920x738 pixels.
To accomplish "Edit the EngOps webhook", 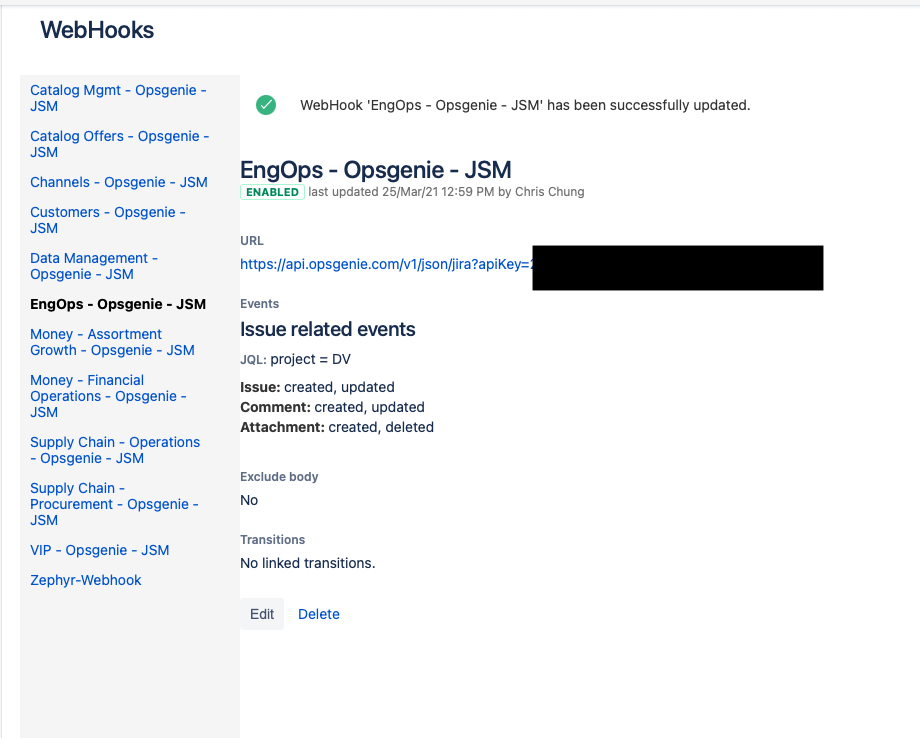I will click(x=262, y=614).
